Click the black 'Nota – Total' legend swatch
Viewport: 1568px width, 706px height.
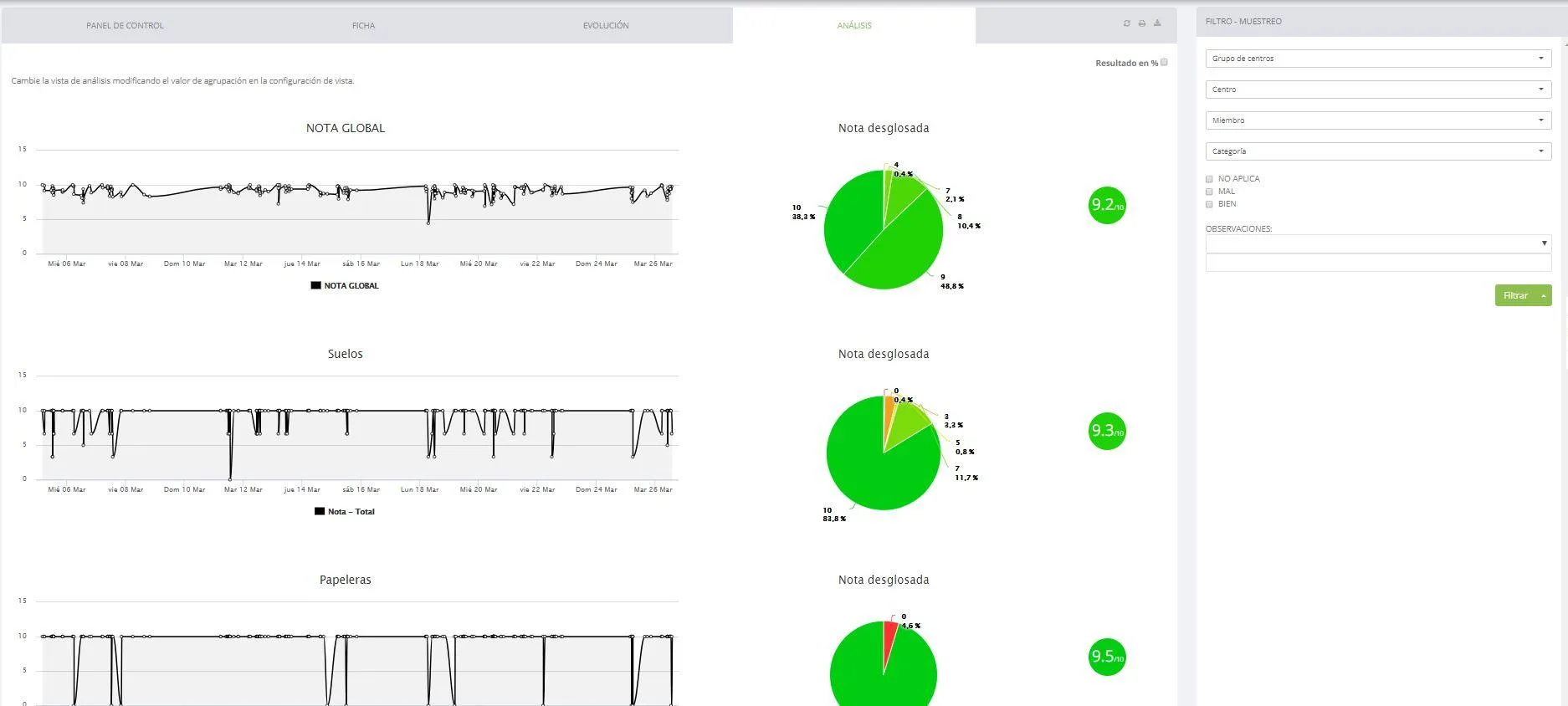click(319, 511)
